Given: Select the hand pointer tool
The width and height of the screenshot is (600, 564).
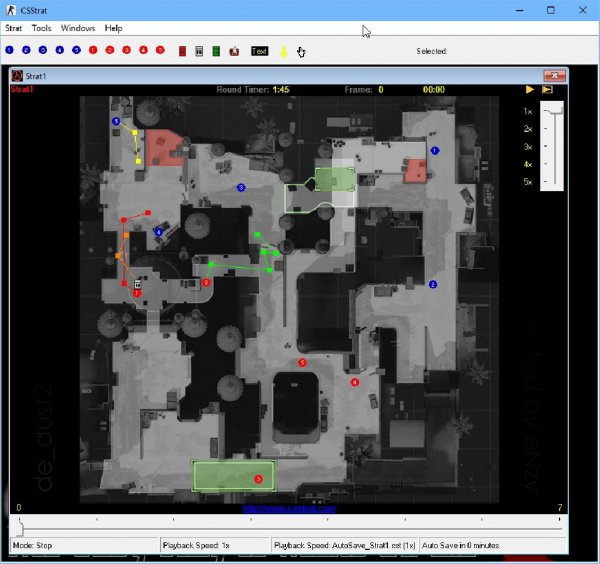Looking at the screenshot, I should click(x=301, y=52).
